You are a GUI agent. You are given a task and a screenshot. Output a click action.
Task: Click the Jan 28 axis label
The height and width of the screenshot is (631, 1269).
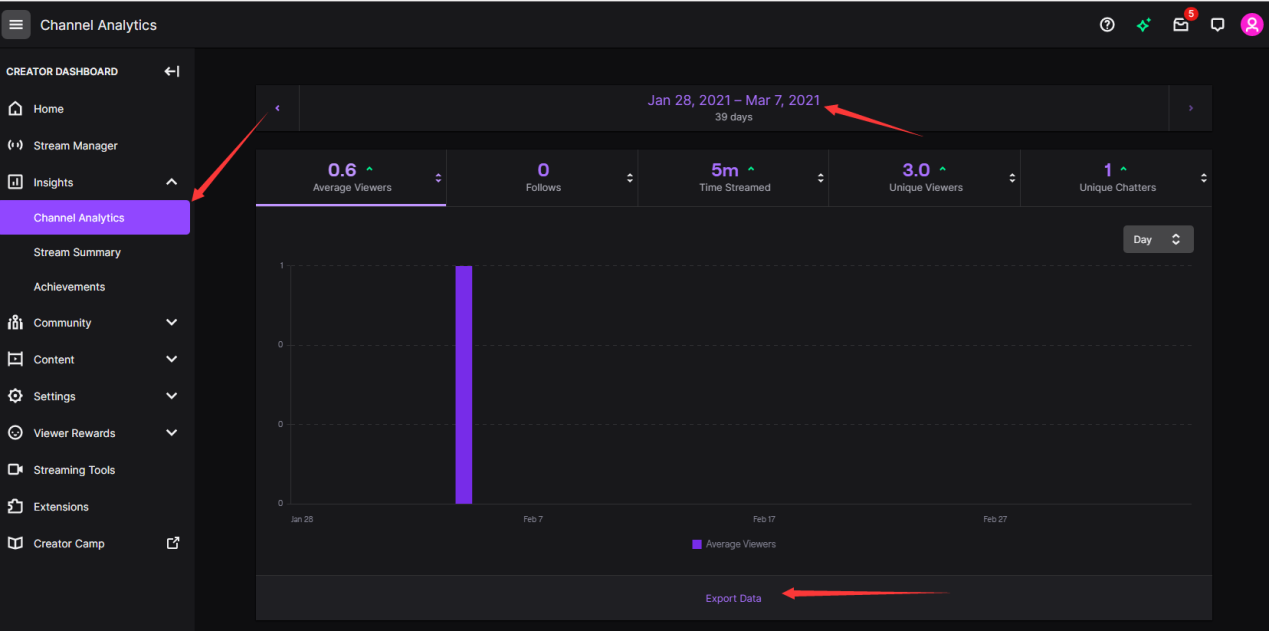302,519
